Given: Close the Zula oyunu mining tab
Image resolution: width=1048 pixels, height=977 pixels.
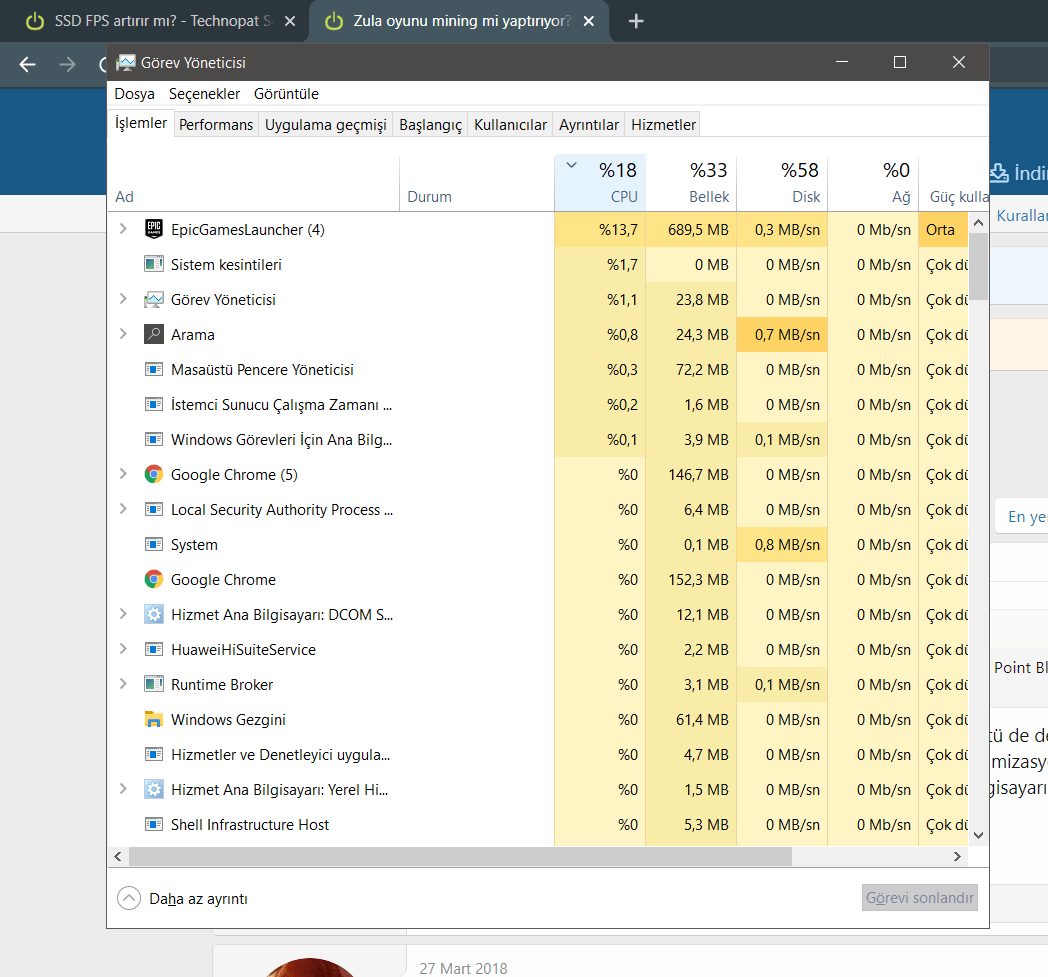Looking at the screenshot, I should [589, 21].
